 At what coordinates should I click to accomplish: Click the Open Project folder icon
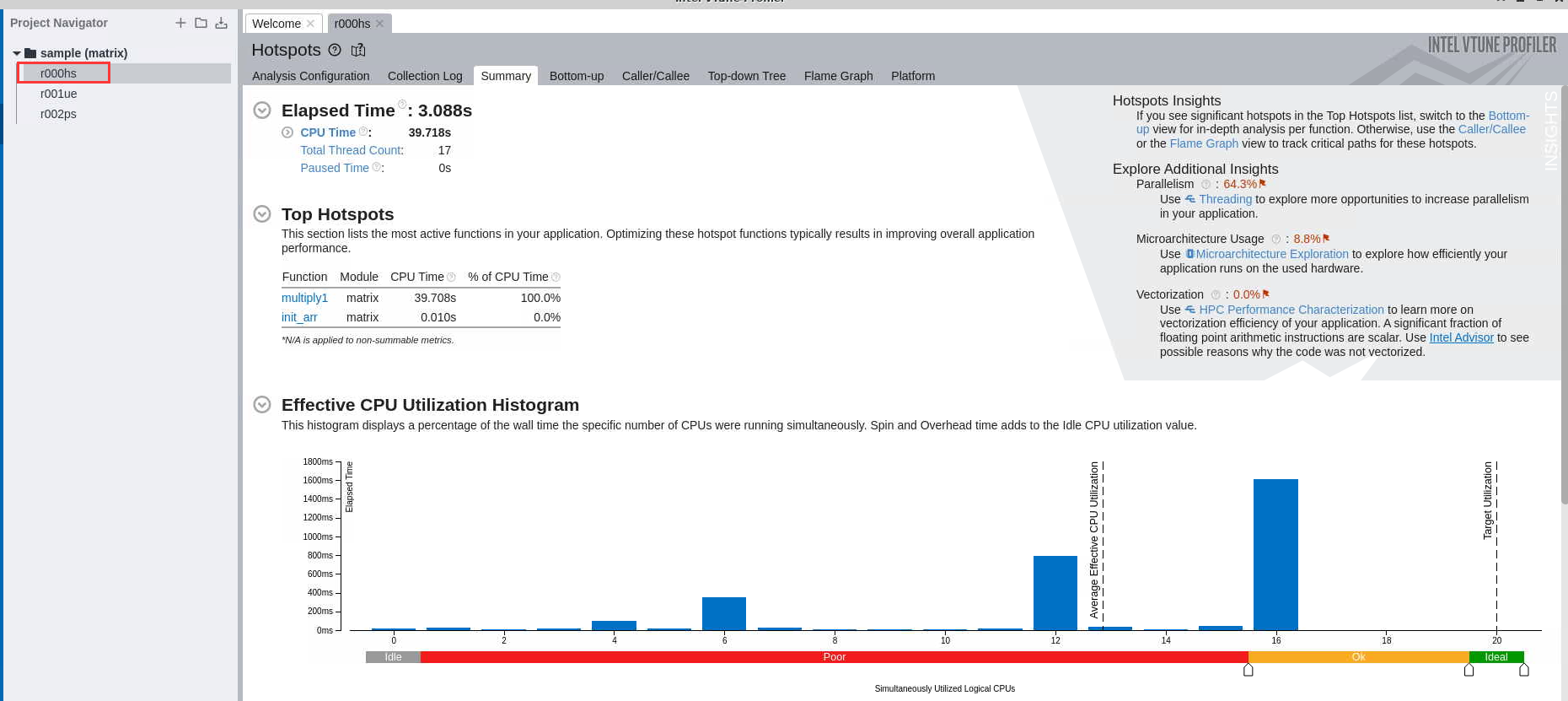tap(201, 23)
